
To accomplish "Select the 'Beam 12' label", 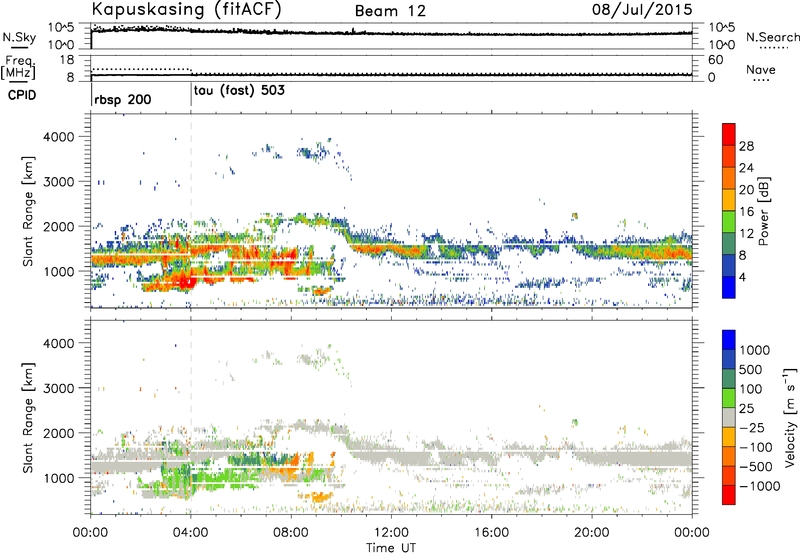I will click(x=390, y=11).
